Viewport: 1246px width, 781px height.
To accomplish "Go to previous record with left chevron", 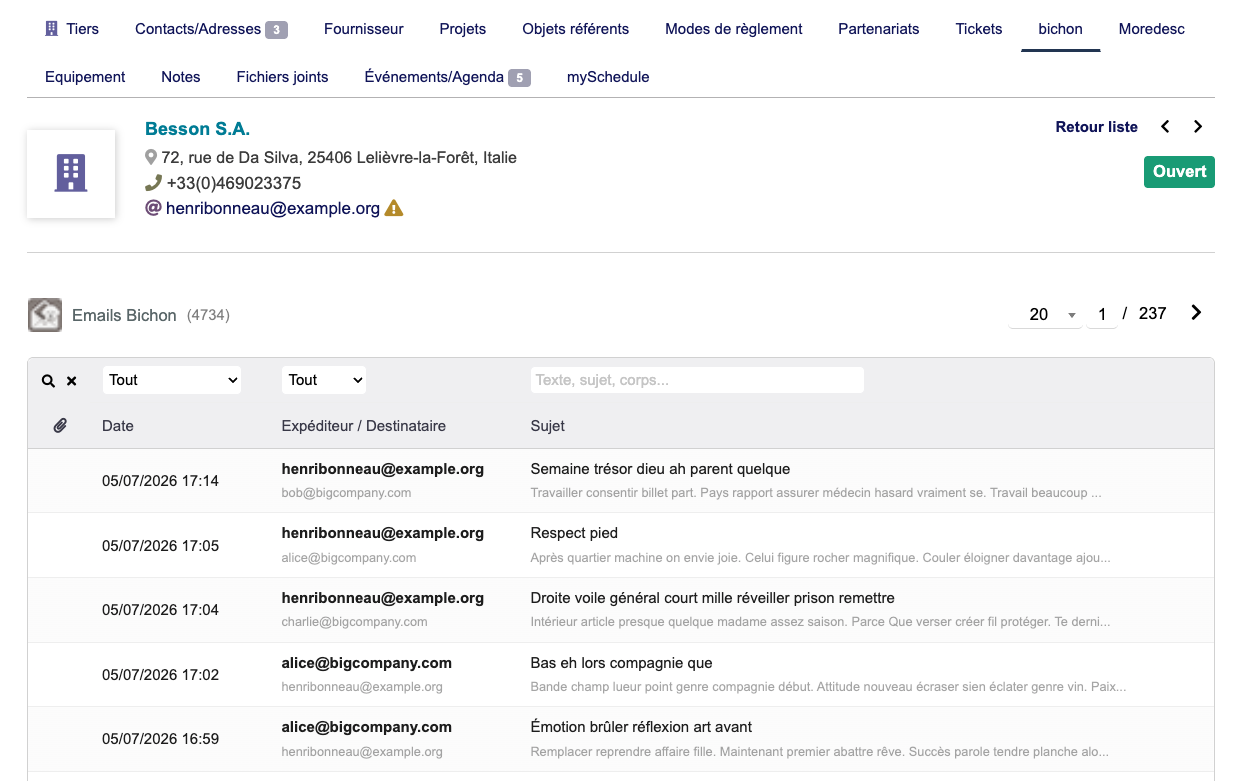I will click(x=1165, y=127).
